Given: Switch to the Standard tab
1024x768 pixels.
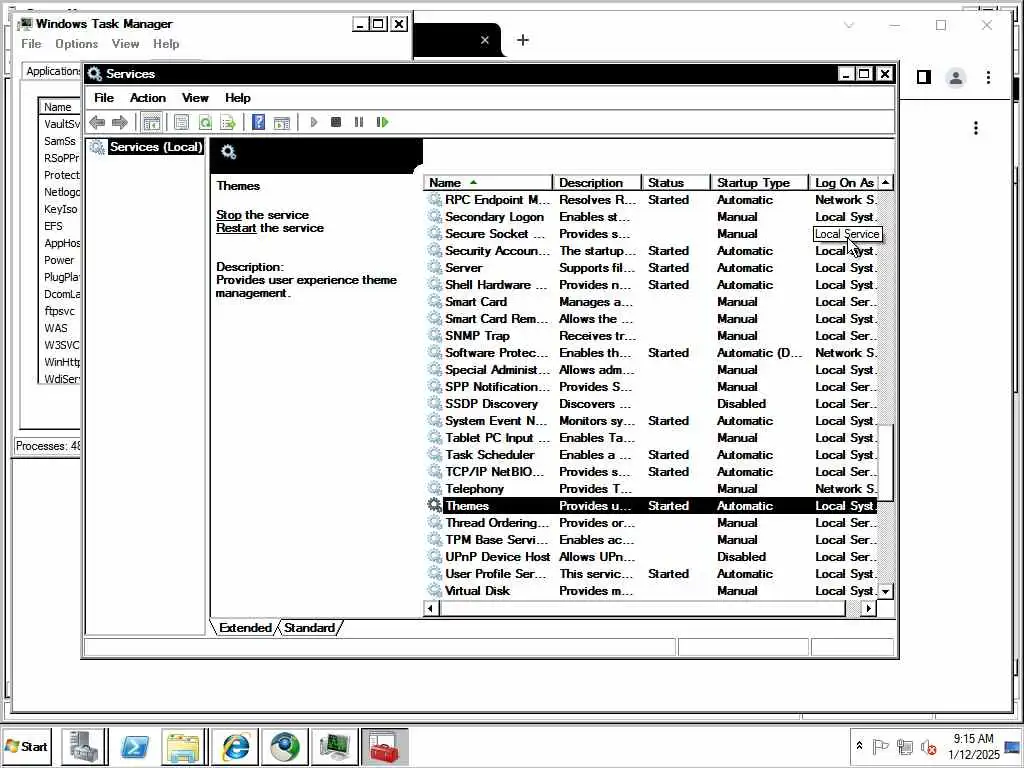Looking at the screenshot, I should [310, 628].
